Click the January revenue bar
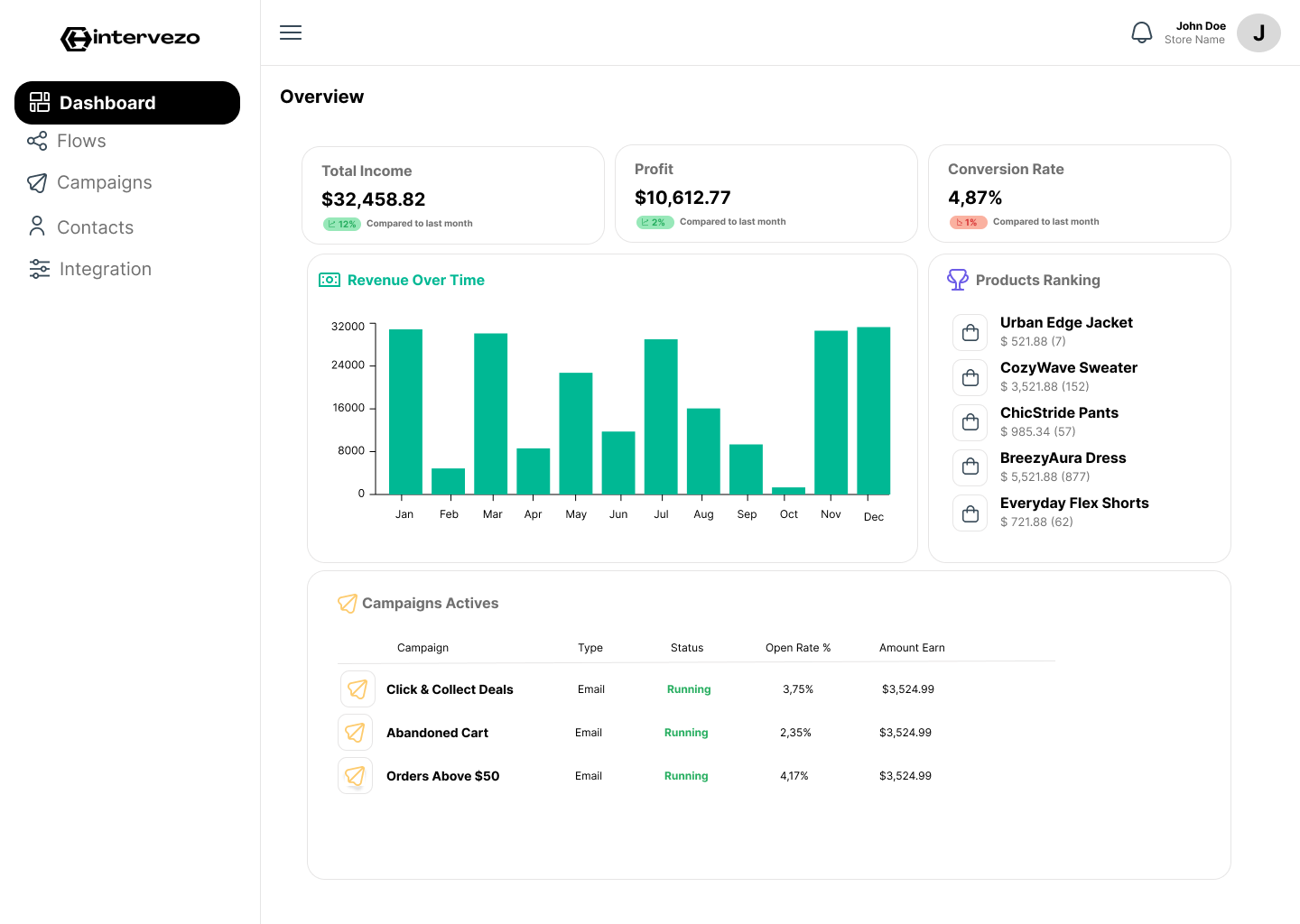 click(x=405, y=411)
